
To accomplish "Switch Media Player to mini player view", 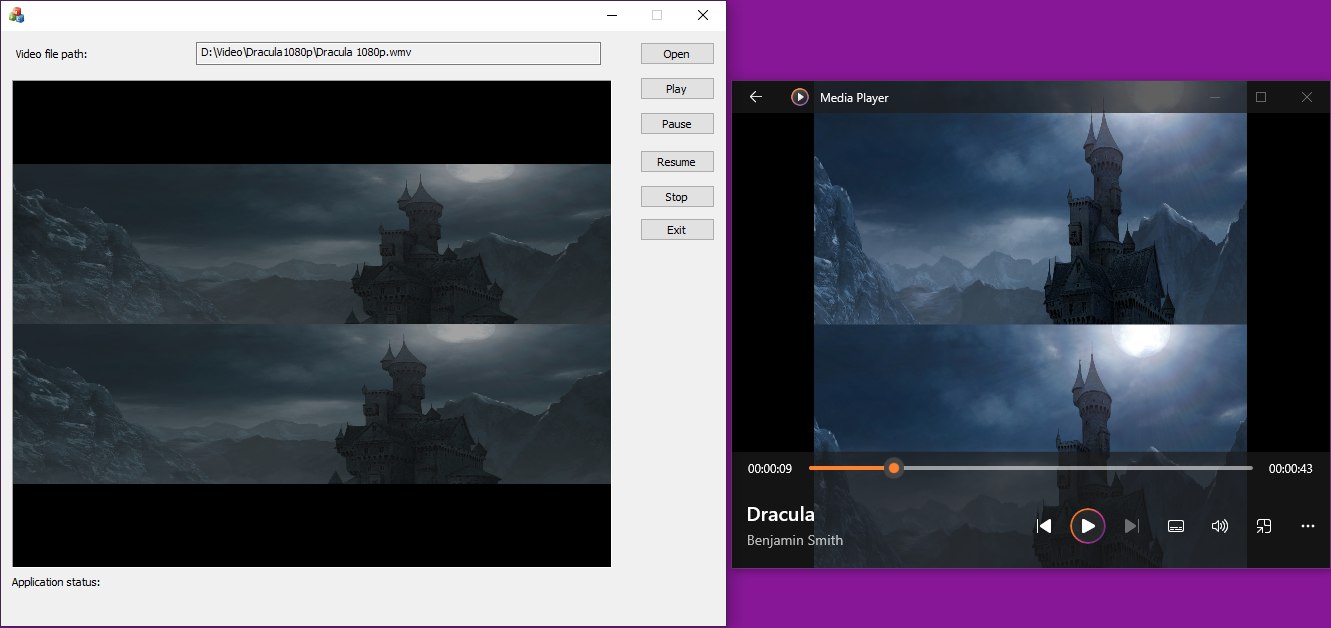I will pos(1264,526).
